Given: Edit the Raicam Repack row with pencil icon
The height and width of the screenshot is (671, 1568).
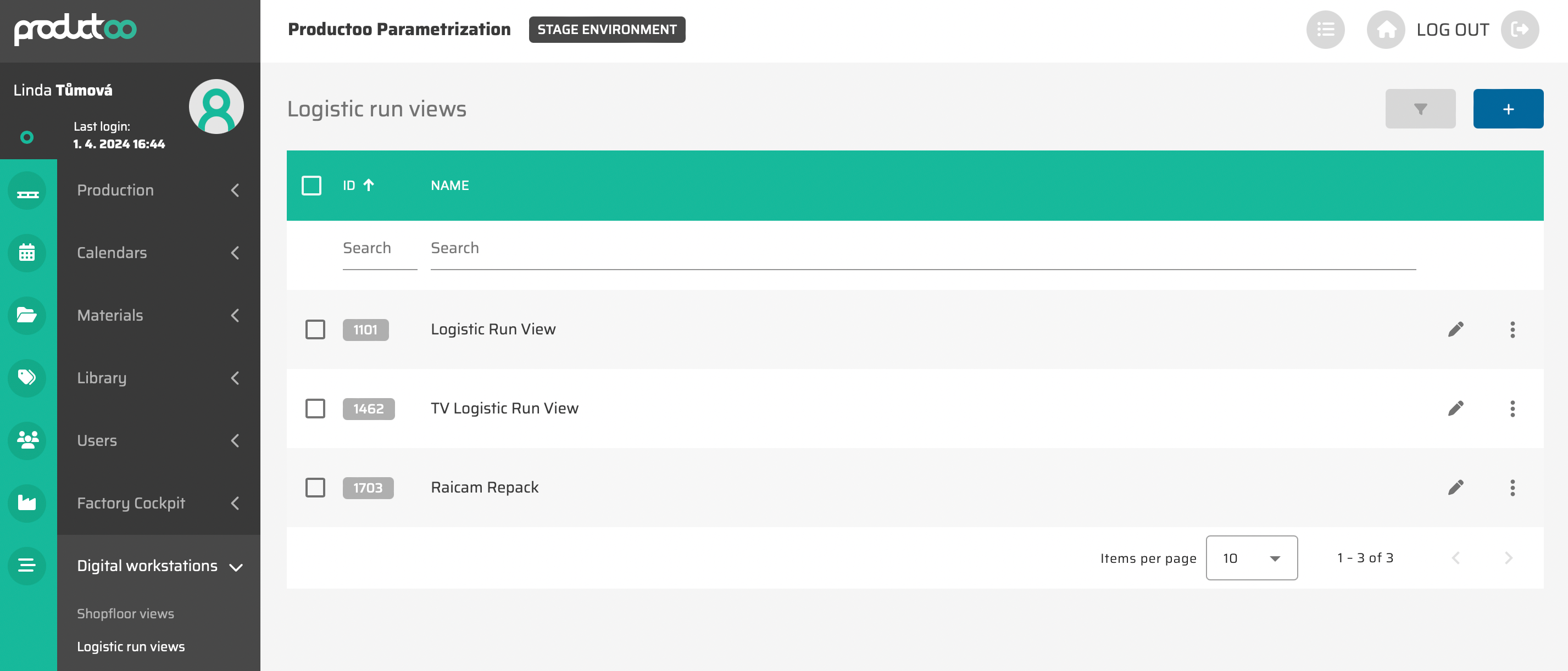Looking at the screenshot, I should (x=1455, y=487).
